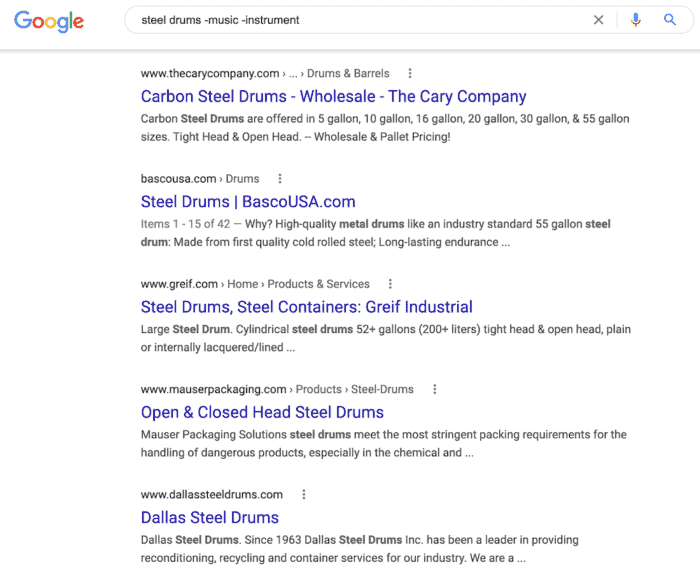Image resolution: width=700 pixels, height=575 pixels.
Task: Open Open & Closed Head Steel Drums link
Action: (x=262, y=412)
